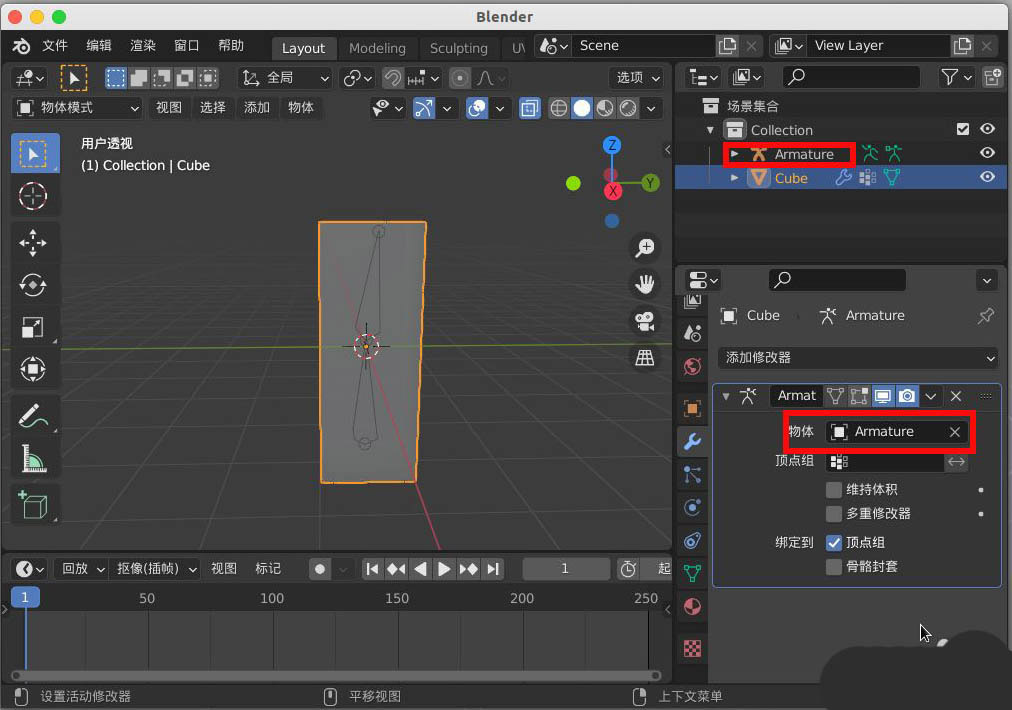Clear the Armature object field
The width and height of the screenshot is (1012, 710).
[955, 432]
